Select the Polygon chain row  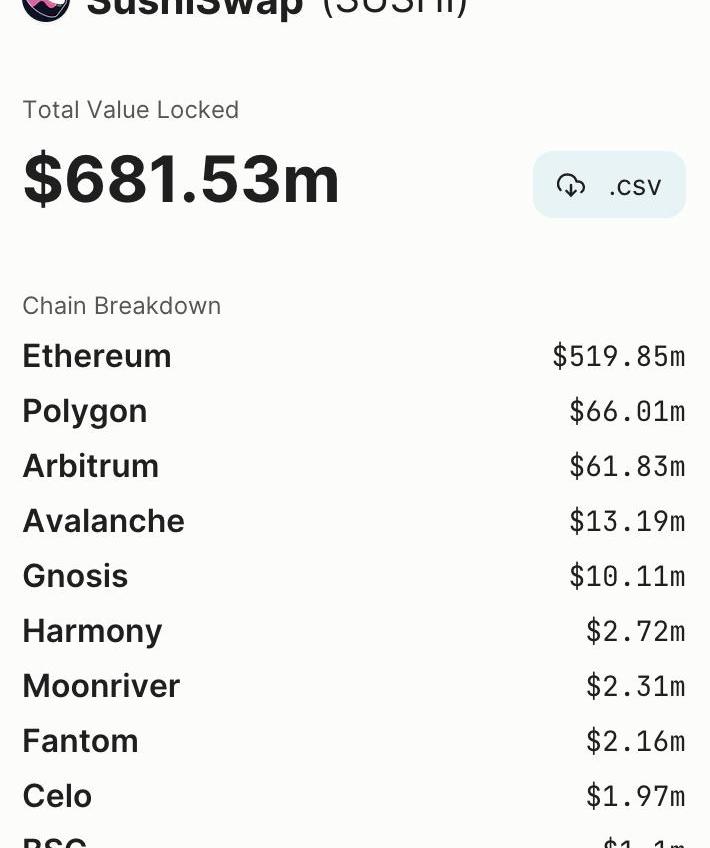[x=354, y=412]
